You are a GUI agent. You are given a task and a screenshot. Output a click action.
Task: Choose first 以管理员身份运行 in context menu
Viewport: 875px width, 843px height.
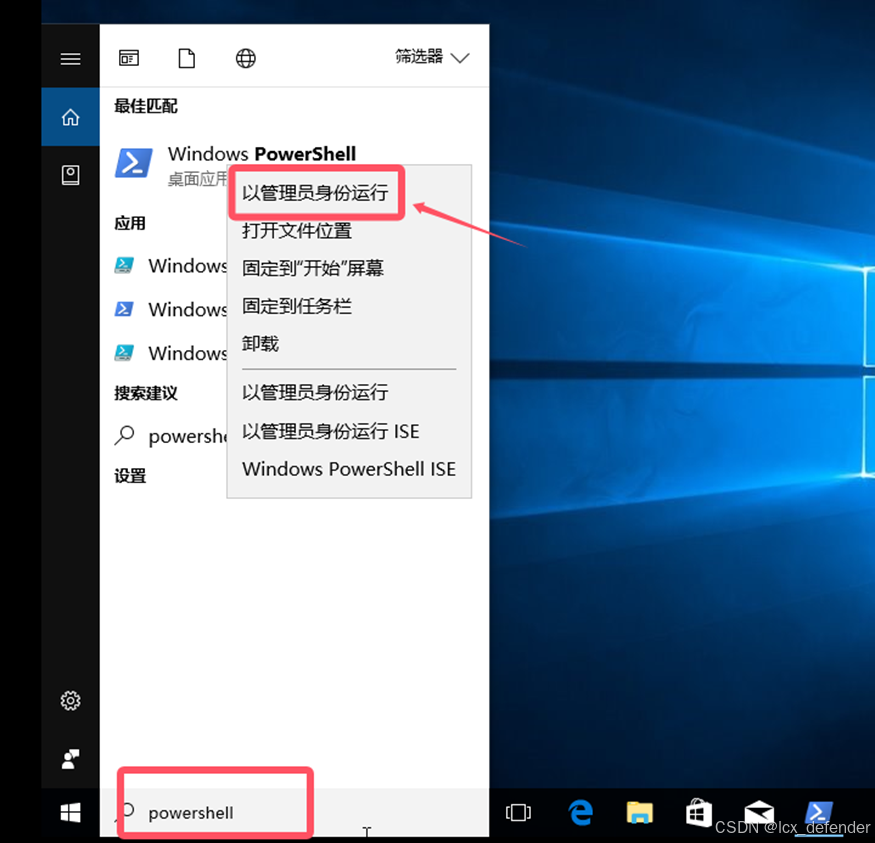pyautogui.click(x=315, y=192)
